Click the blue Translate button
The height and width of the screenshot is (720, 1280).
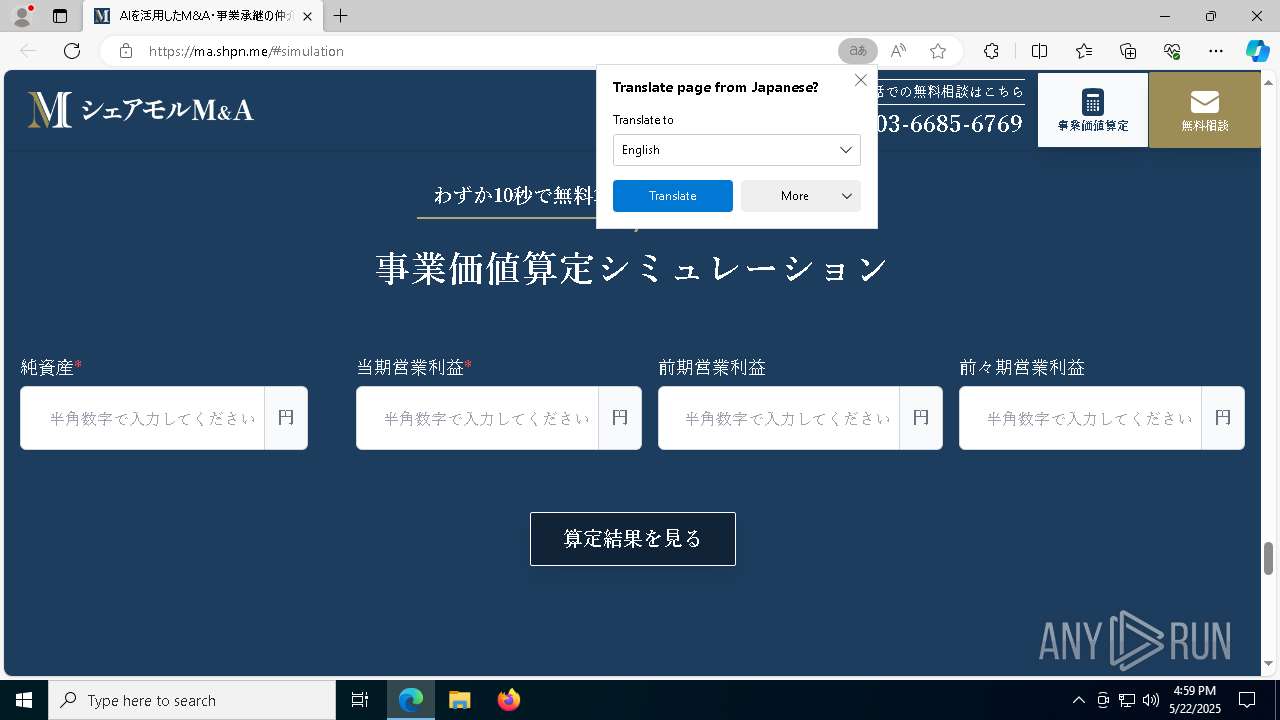click(x=673, y=196)
